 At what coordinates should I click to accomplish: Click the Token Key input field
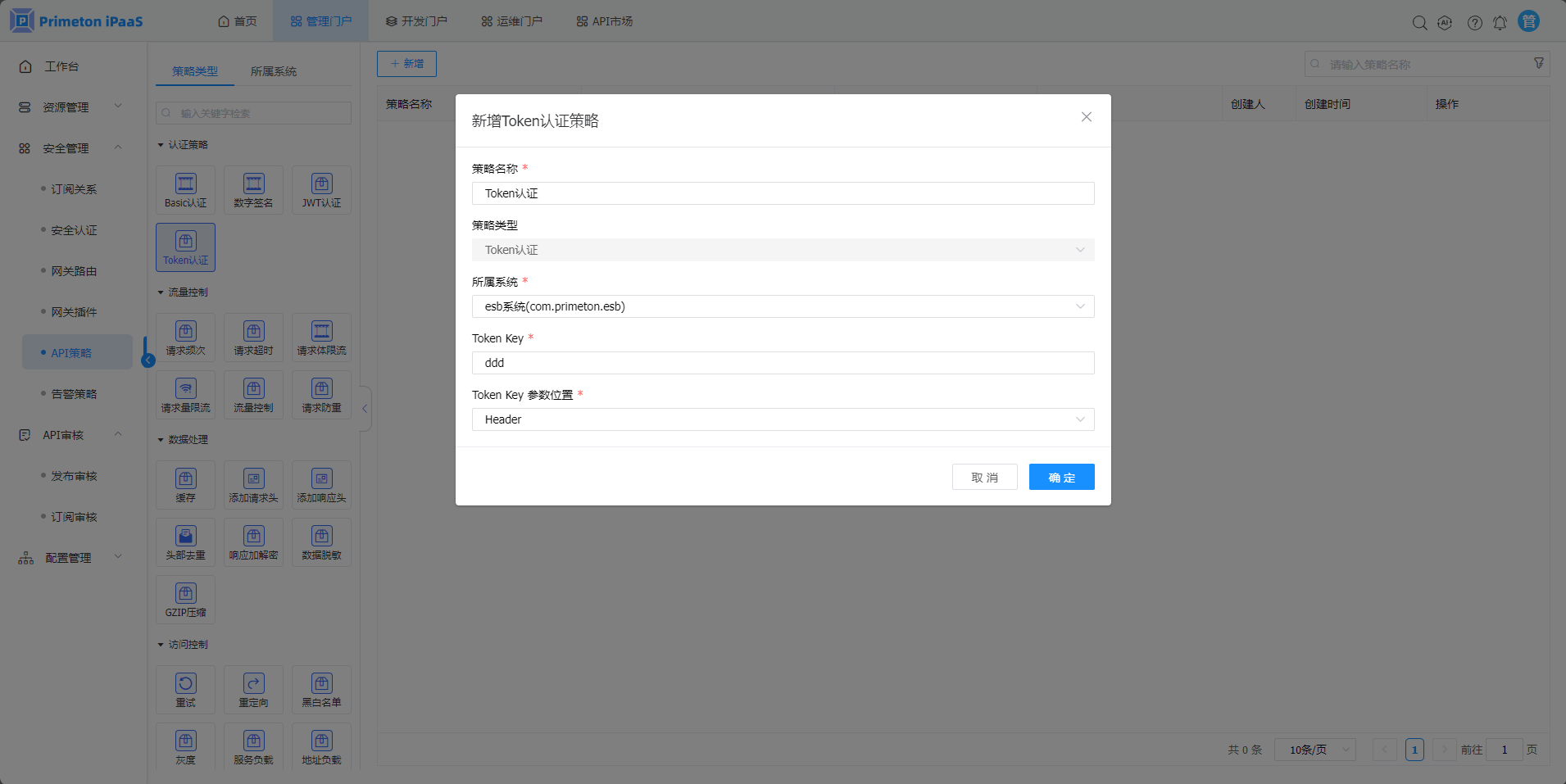[x=783, y=363]
